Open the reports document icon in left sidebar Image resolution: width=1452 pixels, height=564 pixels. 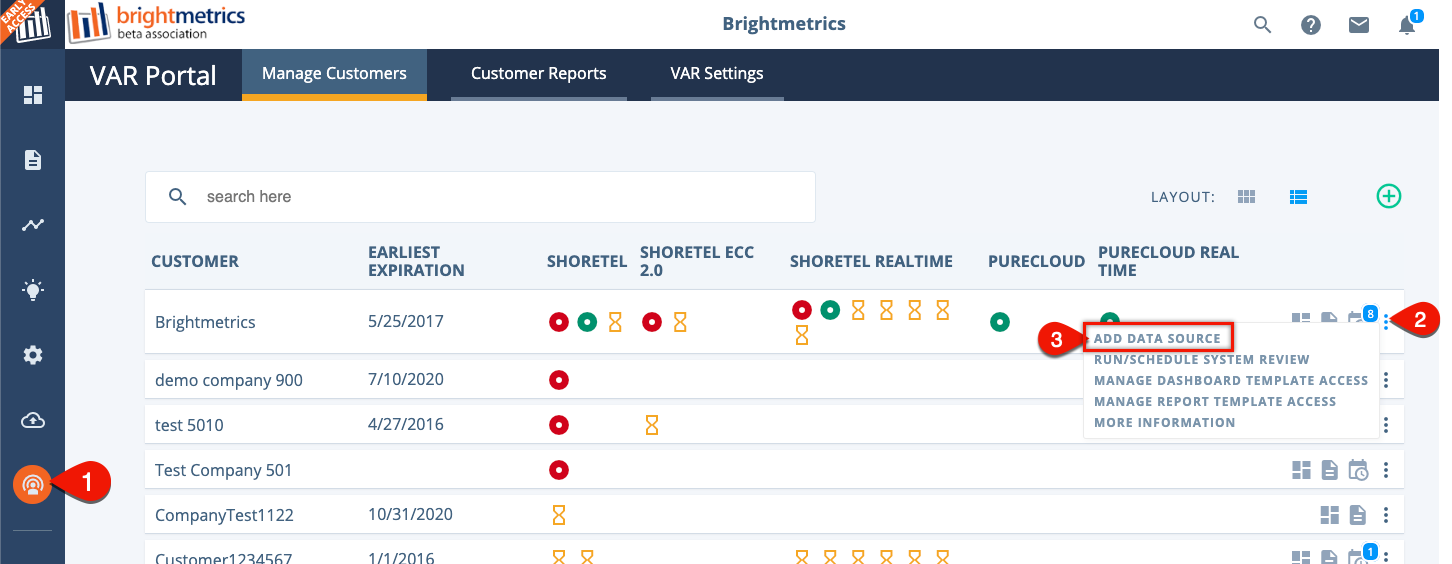coord(33,160)
